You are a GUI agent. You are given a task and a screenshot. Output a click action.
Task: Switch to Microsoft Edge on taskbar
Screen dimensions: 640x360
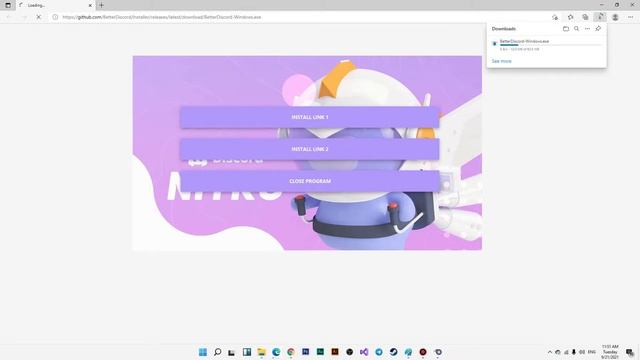pos(276,352)
